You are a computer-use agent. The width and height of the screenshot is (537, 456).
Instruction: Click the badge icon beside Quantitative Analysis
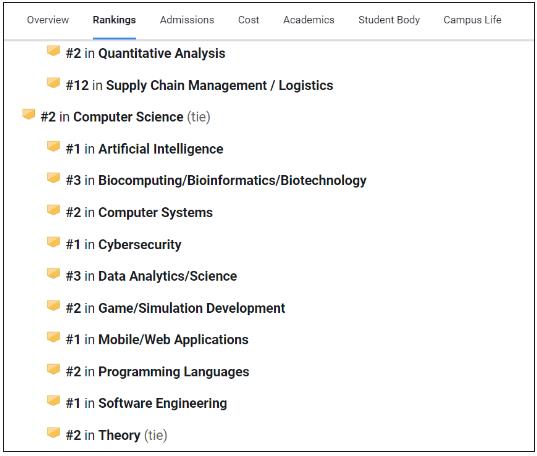pyautogui.click(x=53, y=51)
